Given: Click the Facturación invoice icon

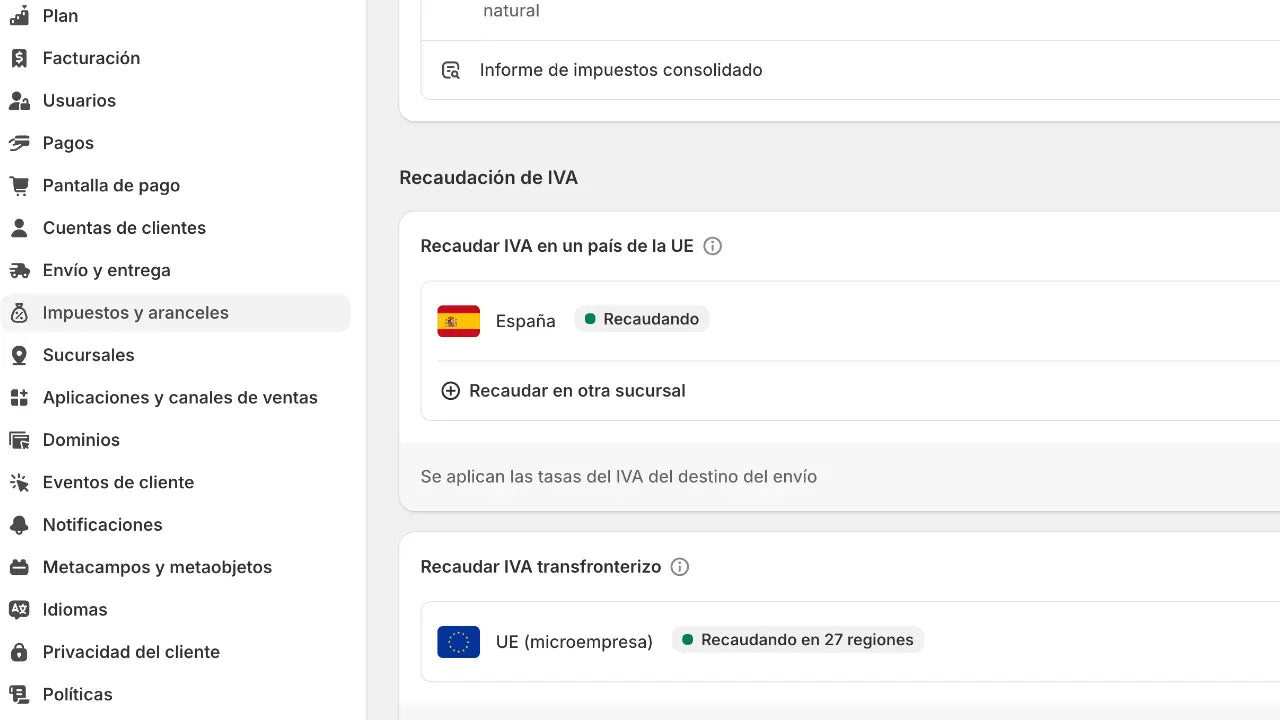Looking at the screenshot, I should (x=18, y=57).
